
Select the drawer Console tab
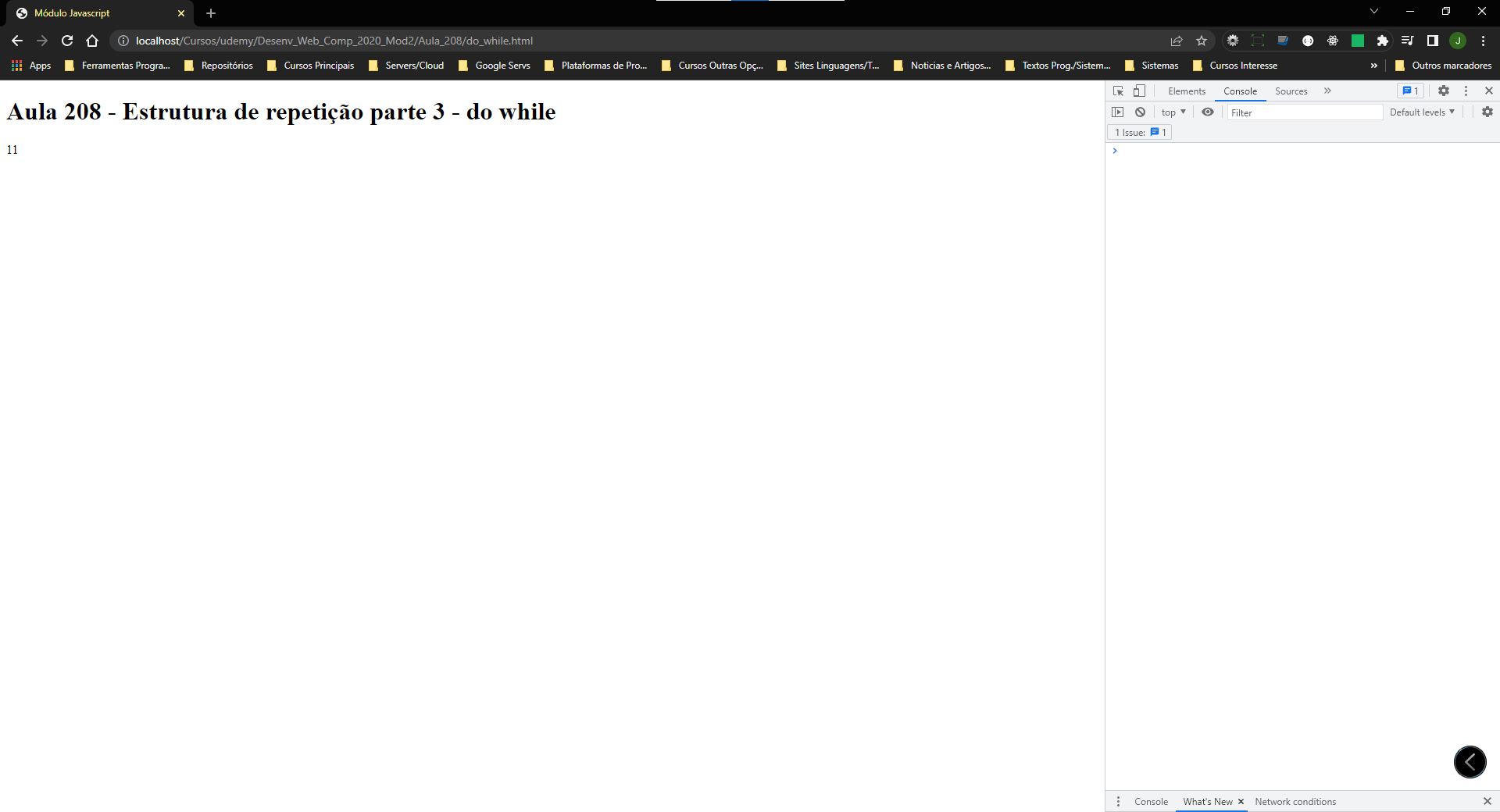tap(1151, 802)
